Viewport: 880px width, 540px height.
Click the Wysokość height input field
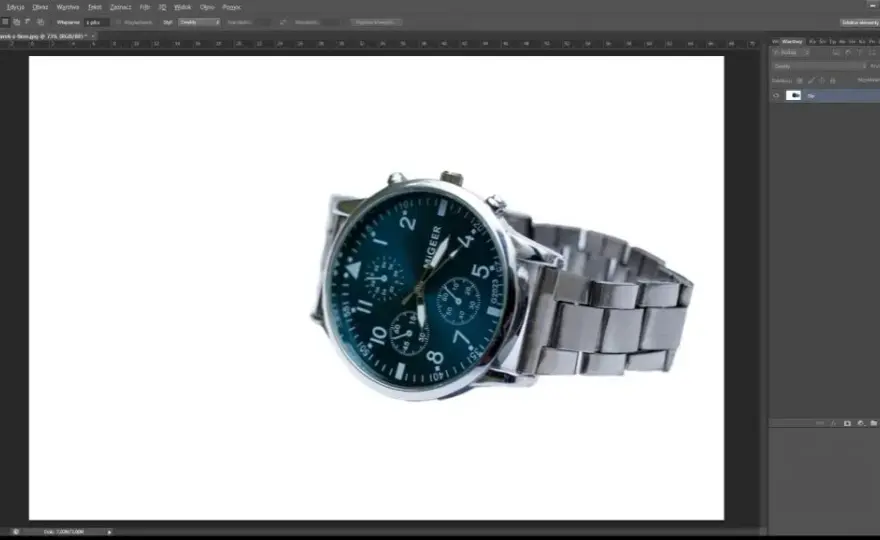click(331, 22)
